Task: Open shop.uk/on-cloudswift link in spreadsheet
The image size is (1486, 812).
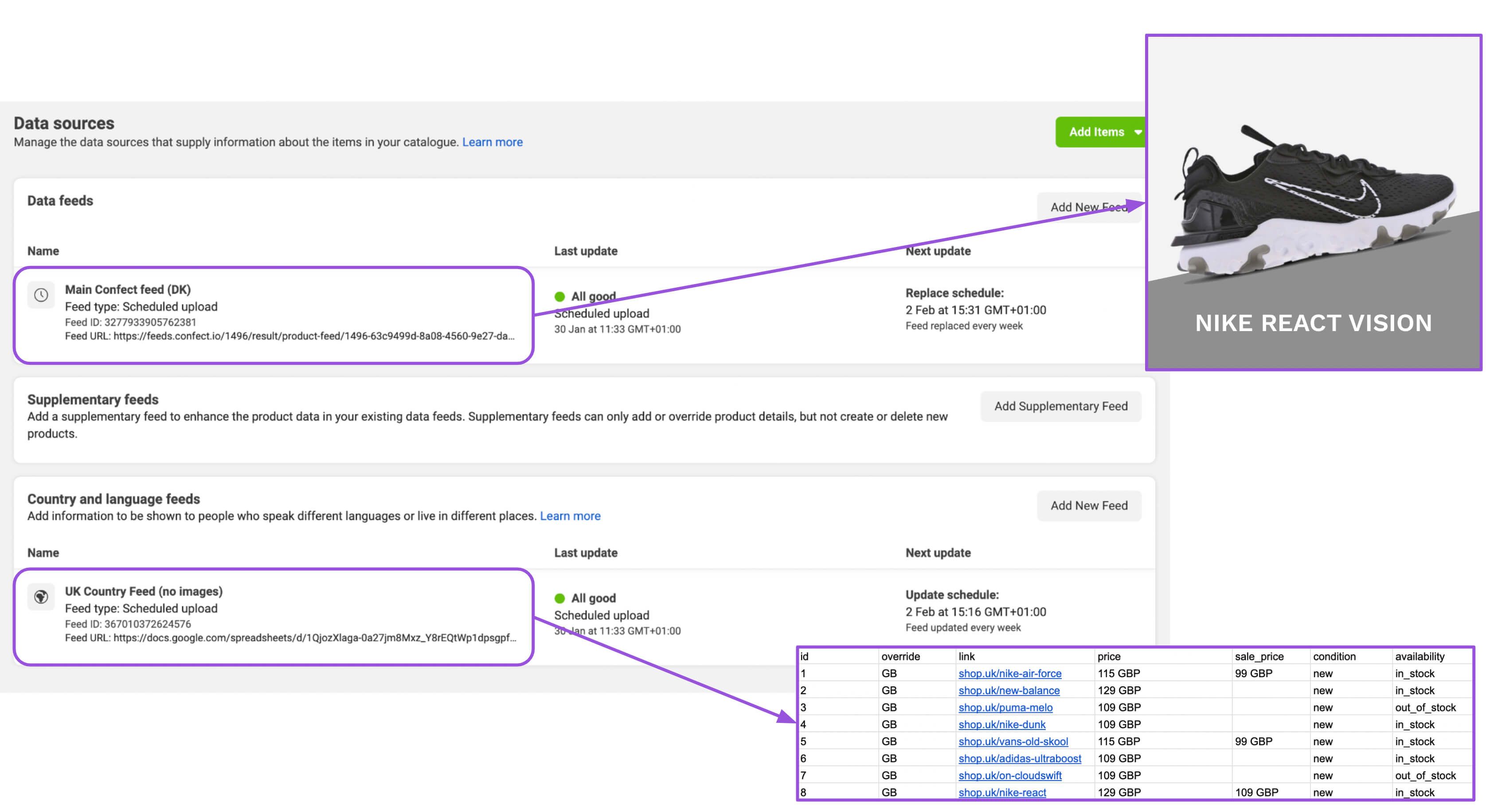Action: point(1010,775)
